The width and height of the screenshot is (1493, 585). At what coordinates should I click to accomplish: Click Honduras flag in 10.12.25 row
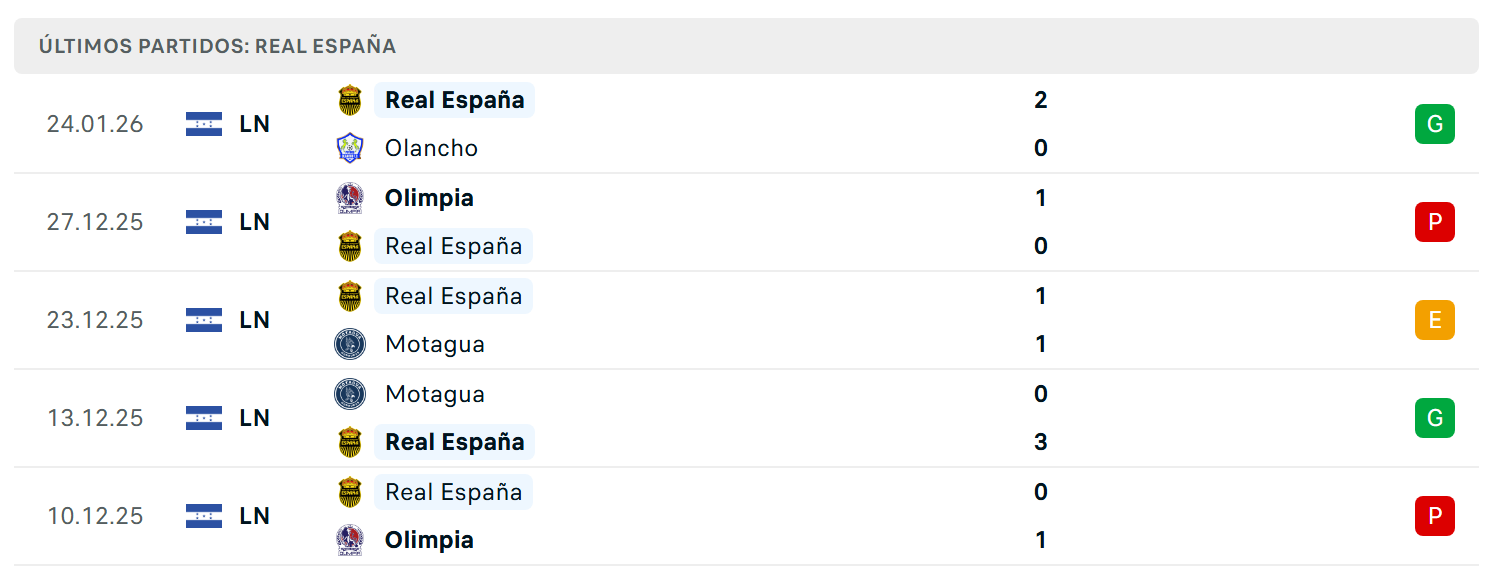(x=204, y=516)
